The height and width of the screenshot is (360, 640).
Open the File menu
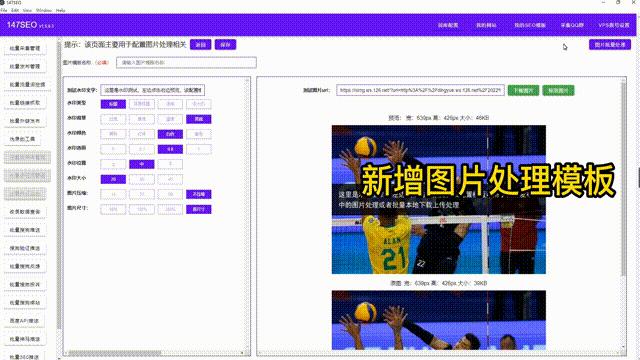[4, 10]
